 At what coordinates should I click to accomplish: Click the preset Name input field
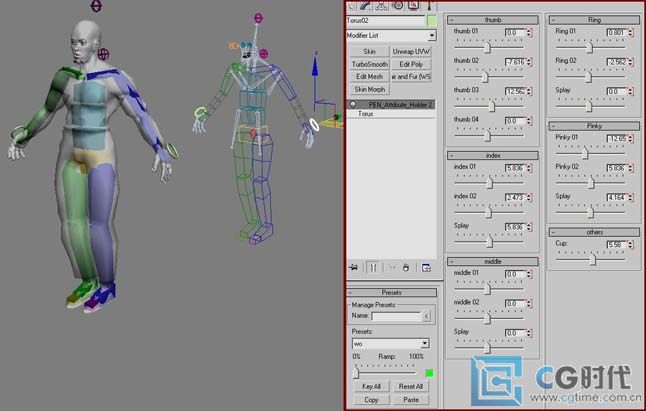396,316
